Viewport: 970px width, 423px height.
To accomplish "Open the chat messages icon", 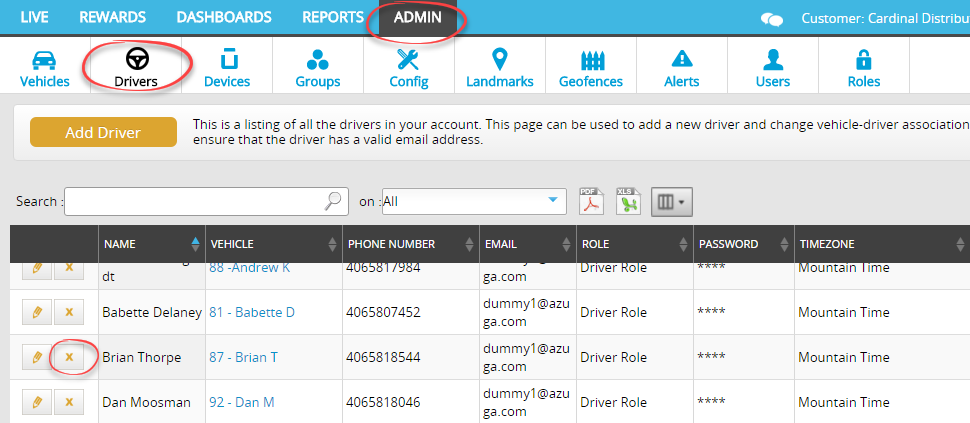I will pyautogui.click(x=771, y=19).
